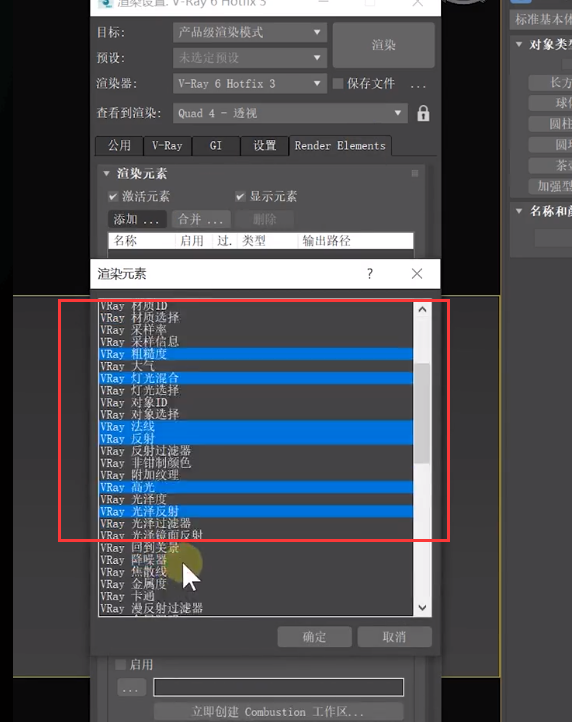Image resolution: width=572 pixels, height=722 pixels.
Task: Select VRay 采样信息 in the list
Action: [256, 342]
